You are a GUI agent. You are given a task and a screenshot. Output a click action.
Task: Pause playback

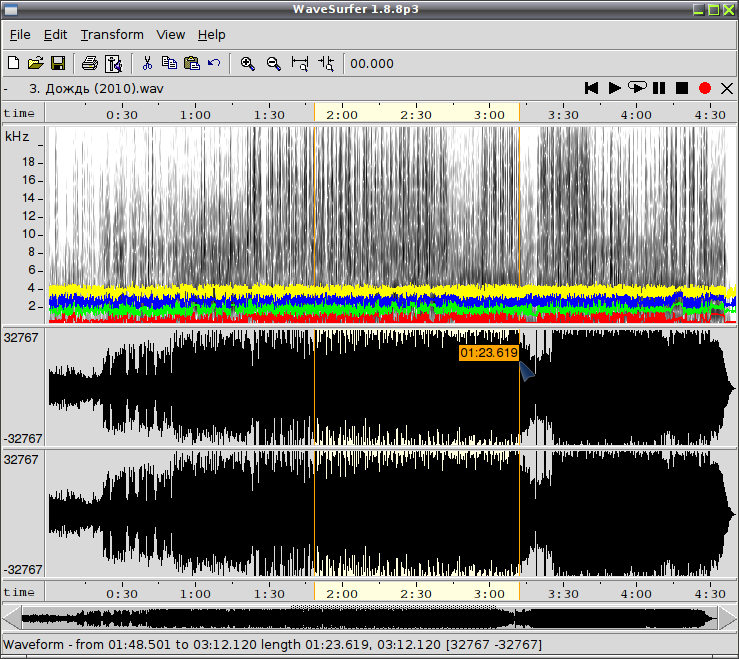click(x=659, y=88)
